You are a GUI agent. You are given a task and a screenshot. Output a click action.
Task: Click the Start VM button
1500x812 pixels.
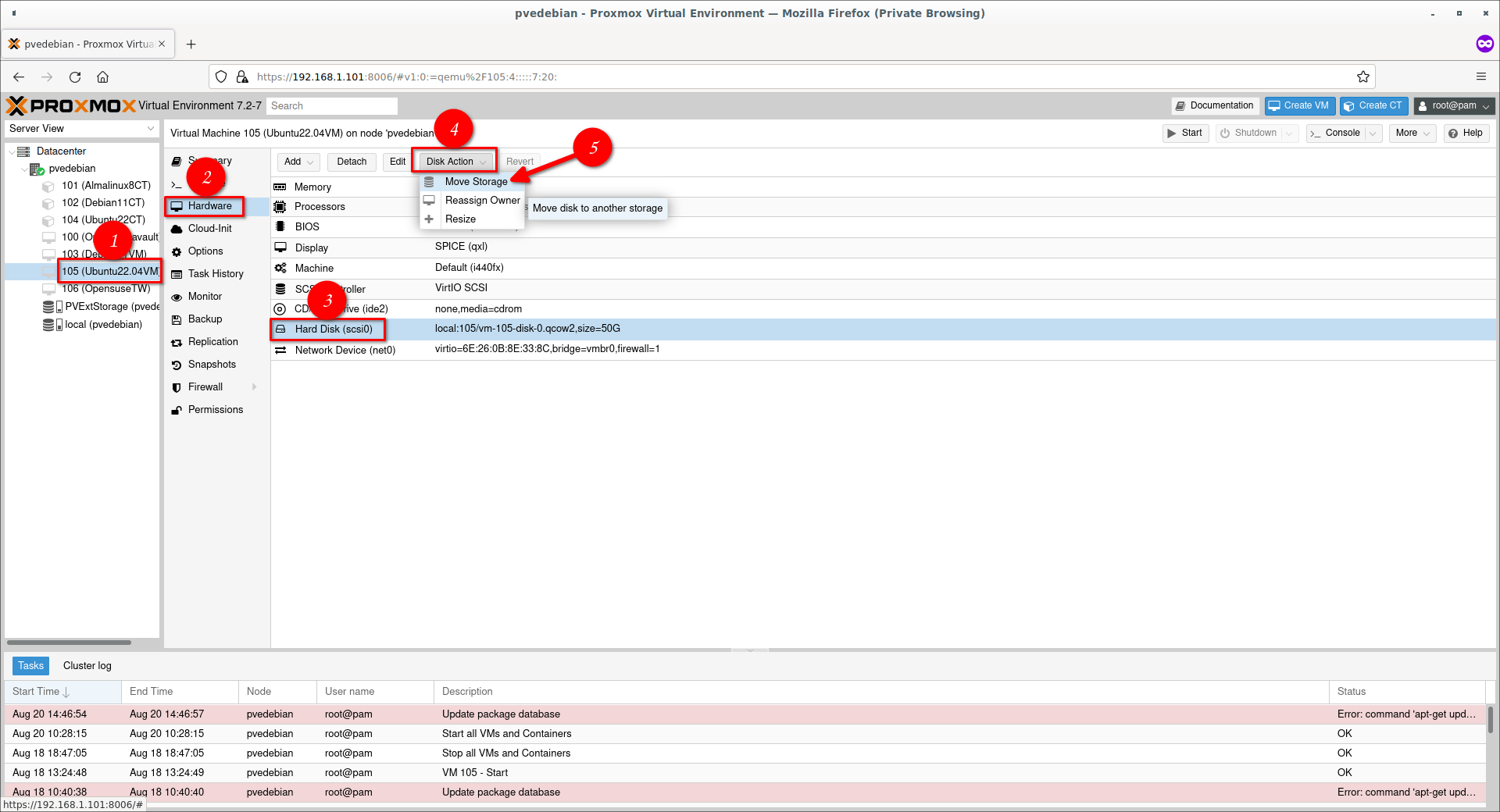coord(1185,133)
